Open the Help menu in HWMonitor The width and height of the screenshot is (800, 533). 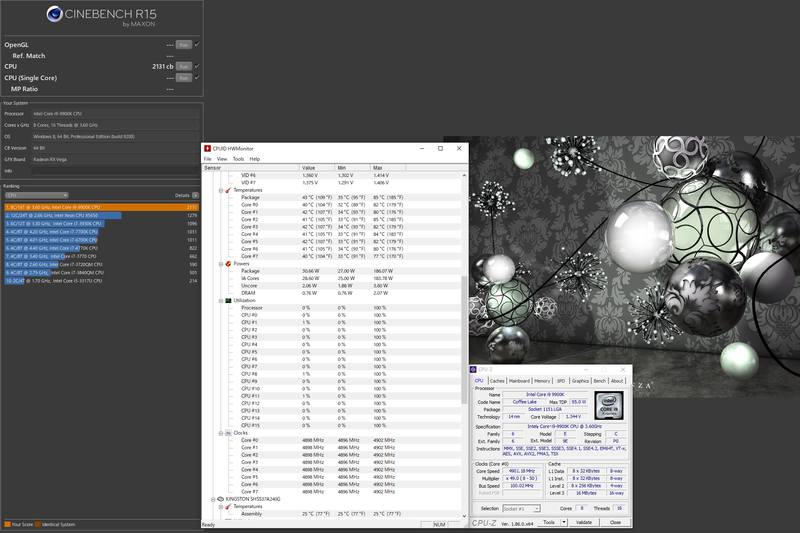[x=255, y=159]
